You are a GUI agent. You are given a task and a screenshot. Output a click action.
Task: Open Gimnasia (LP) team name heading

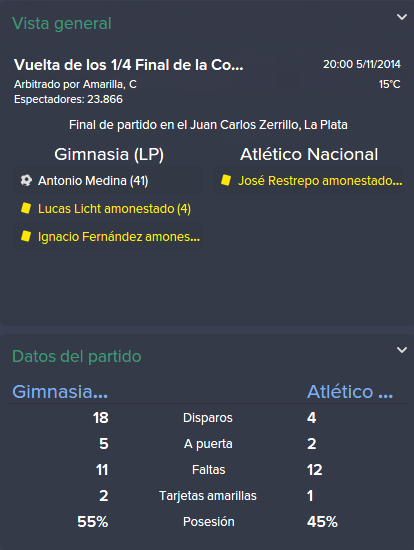pyautogui.click(x=109, y=154)
